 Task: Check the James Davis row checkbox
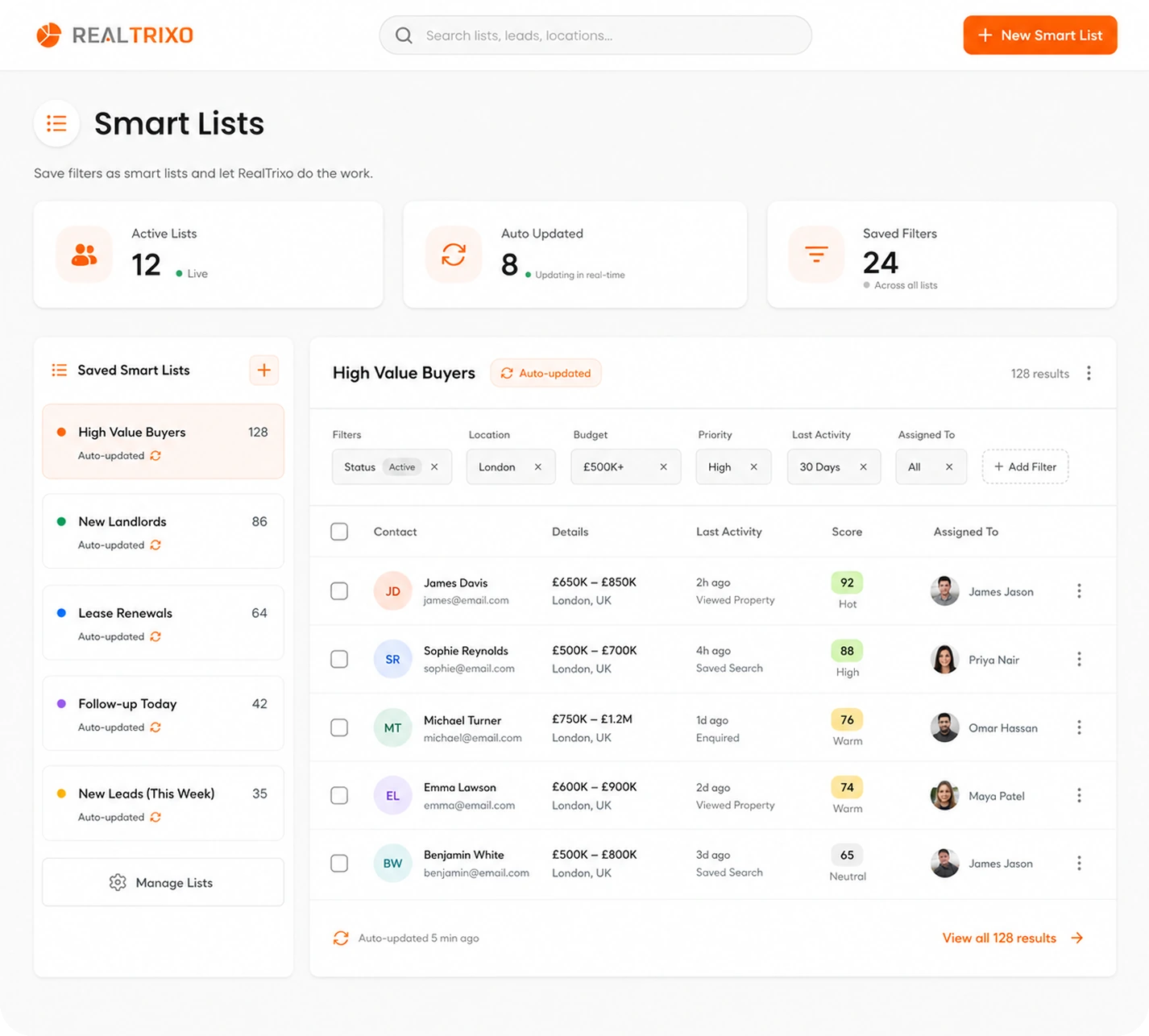[339, 591]
